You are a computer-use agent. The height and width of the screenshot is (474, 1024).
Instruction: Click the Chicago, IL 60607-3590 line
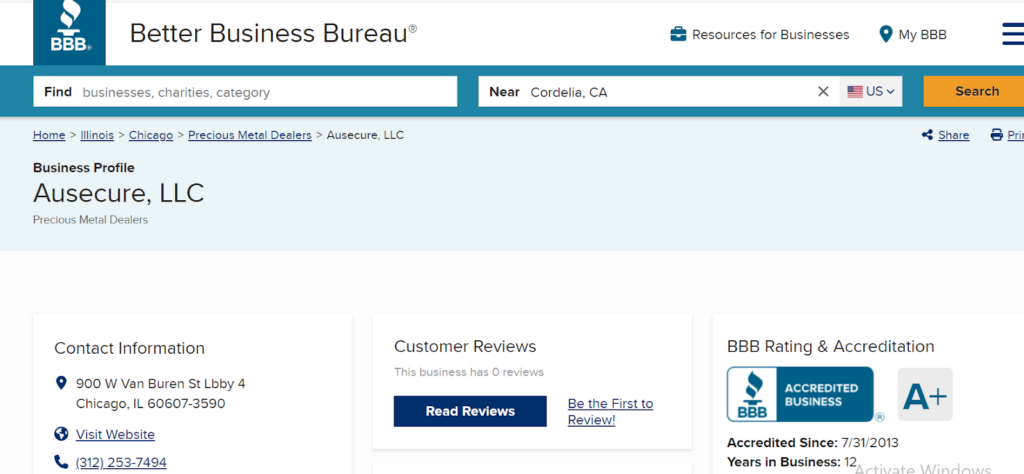pos(150,403)
